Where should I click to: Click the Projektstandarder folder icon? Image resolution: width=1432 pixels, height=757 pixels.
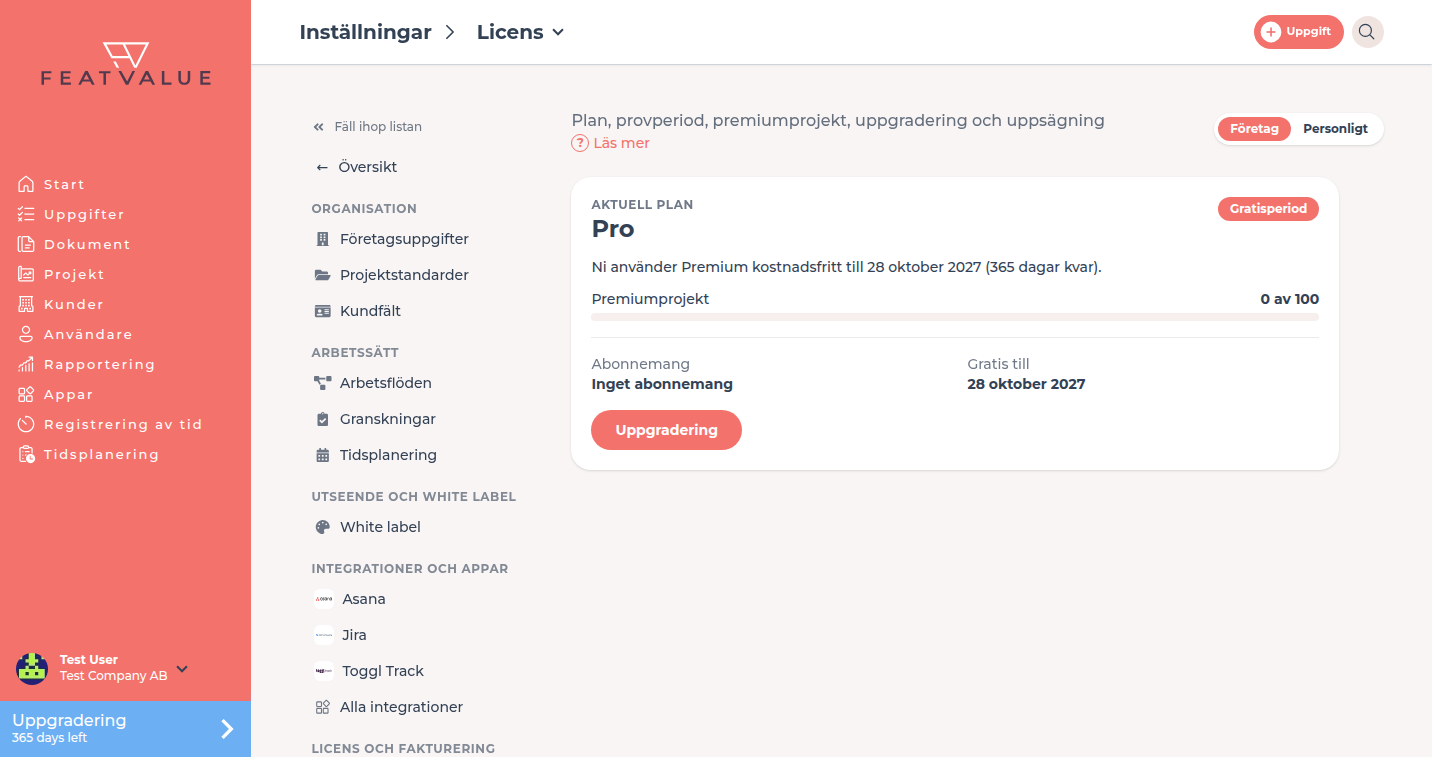[322, 275]
